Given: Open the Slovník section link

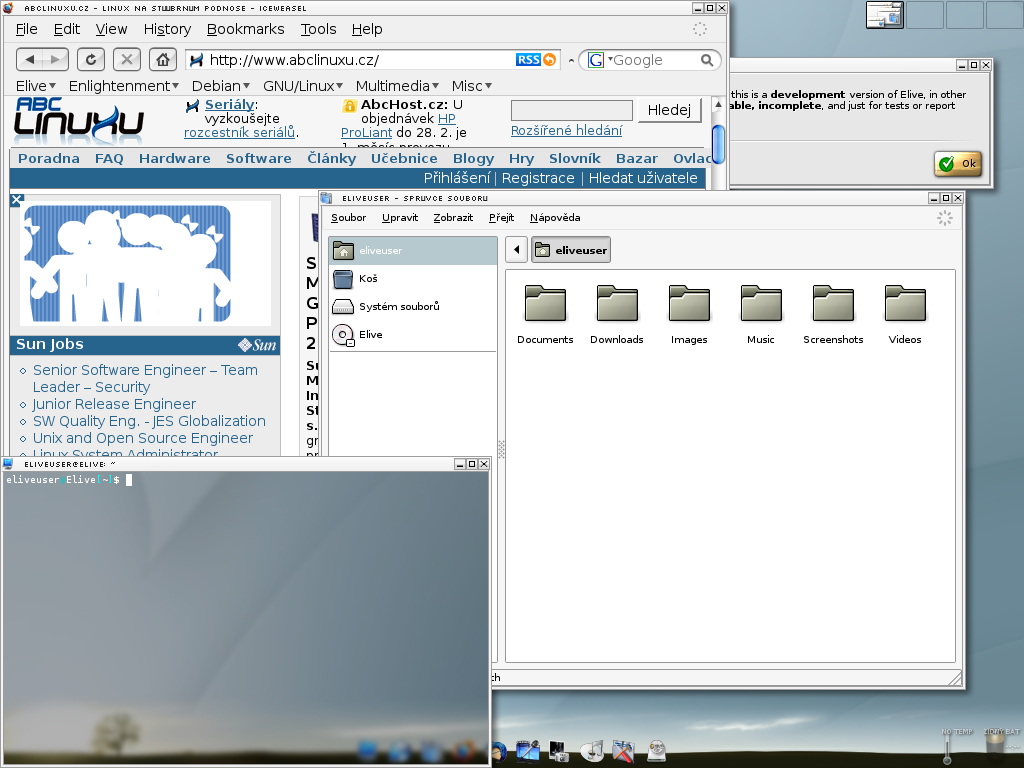Looking at the screenshot, I should pos(575,159).
